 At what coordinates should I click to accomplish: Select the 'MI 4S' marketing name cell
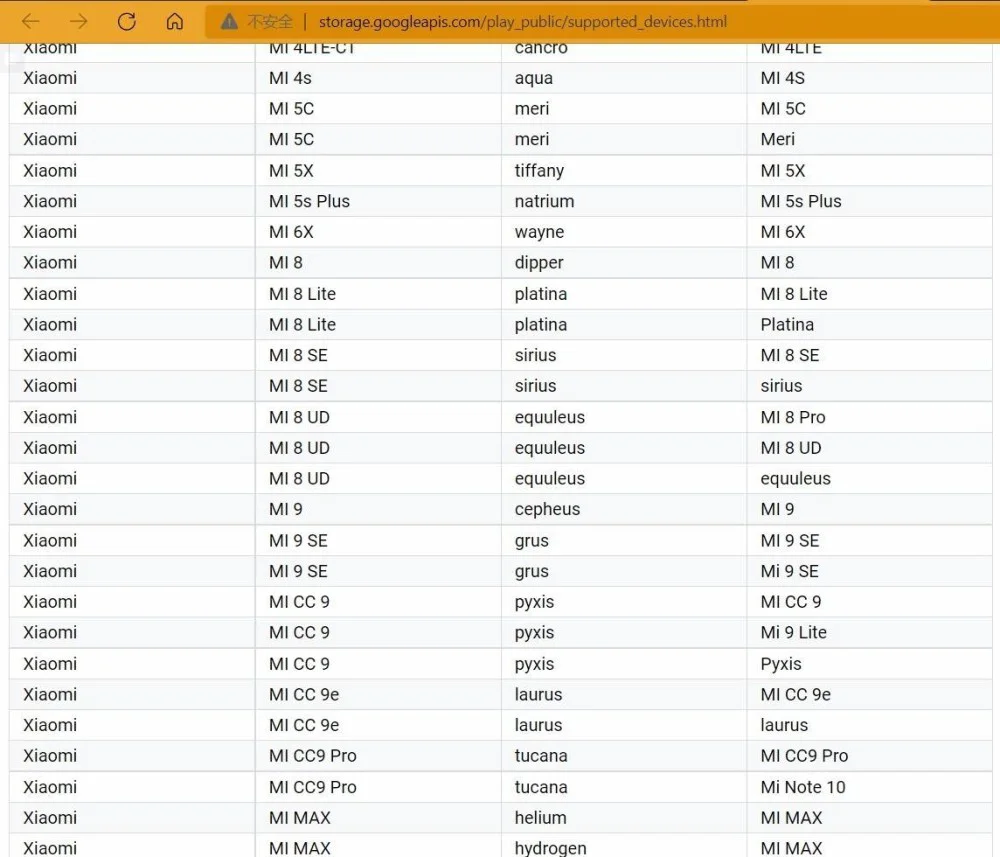coord(869,78)
